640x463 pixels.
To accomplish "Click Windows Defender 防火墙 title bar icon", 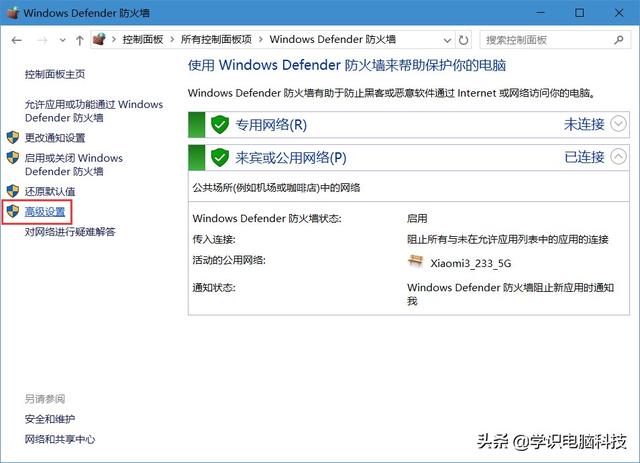I will [13, 13].
